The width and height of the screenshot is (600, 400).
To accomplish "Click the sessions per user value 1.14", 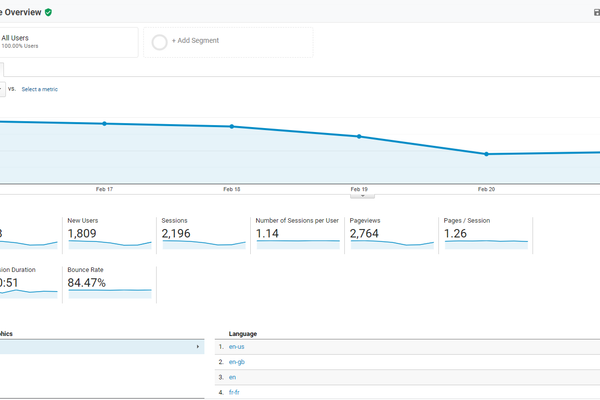I will point(267,233).
